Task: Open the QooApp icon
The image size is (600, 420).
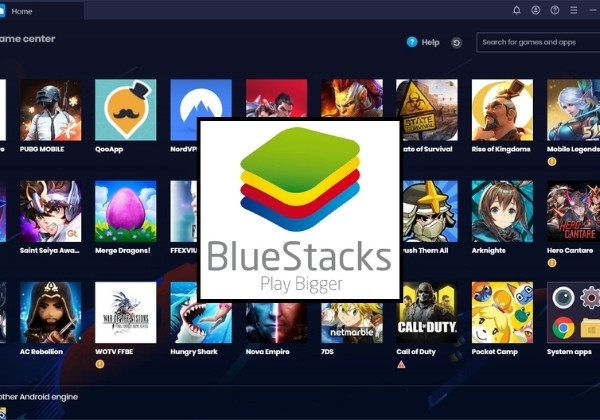Action: click(126, 110)
